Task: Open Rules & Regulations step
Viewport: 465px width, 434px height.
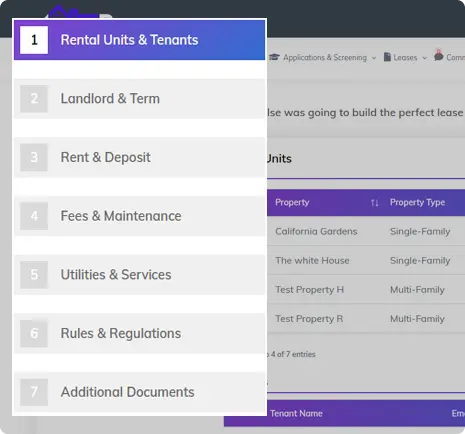Action: (139, 333)
